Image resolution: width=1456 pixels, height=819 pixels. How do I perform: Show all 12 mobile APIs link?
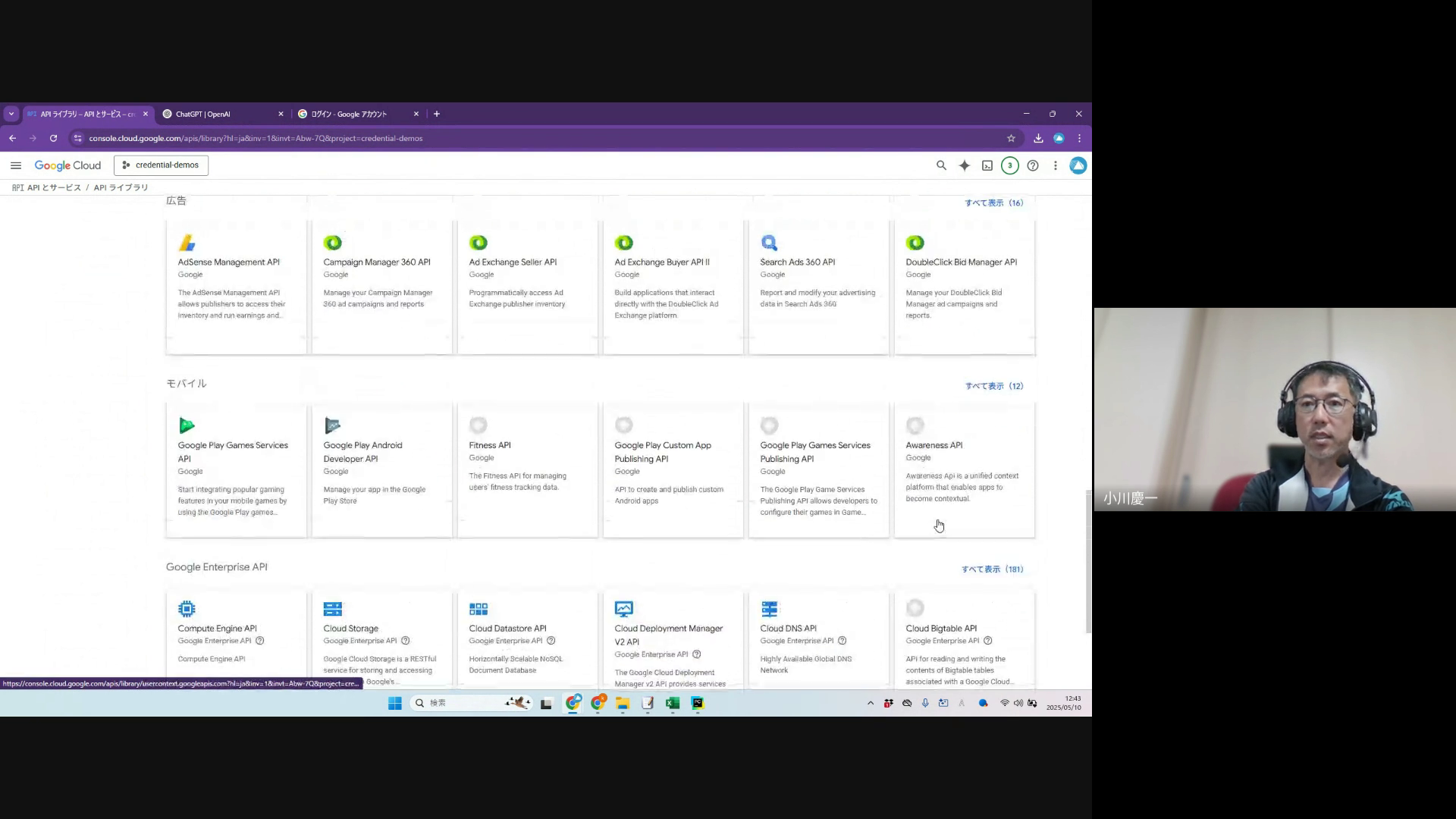[993, 386]
